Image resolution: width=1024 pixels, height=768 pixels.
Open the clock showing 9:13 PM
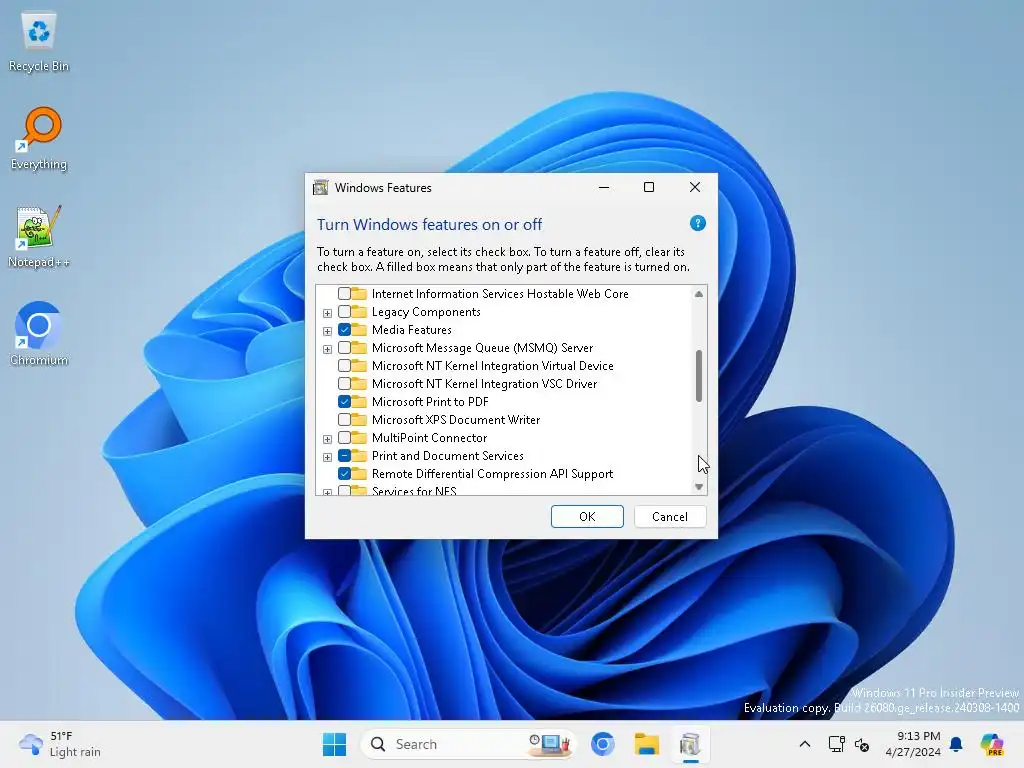click(912, 744)
